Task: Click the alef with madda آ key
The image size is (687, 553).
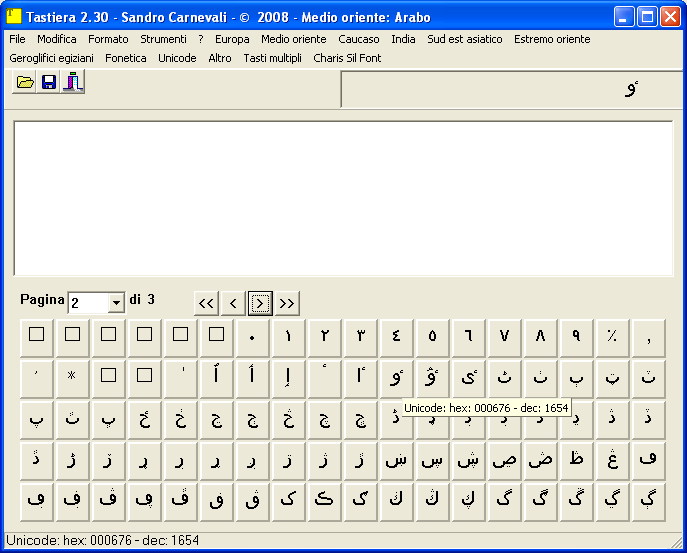Action: (216, 379)
